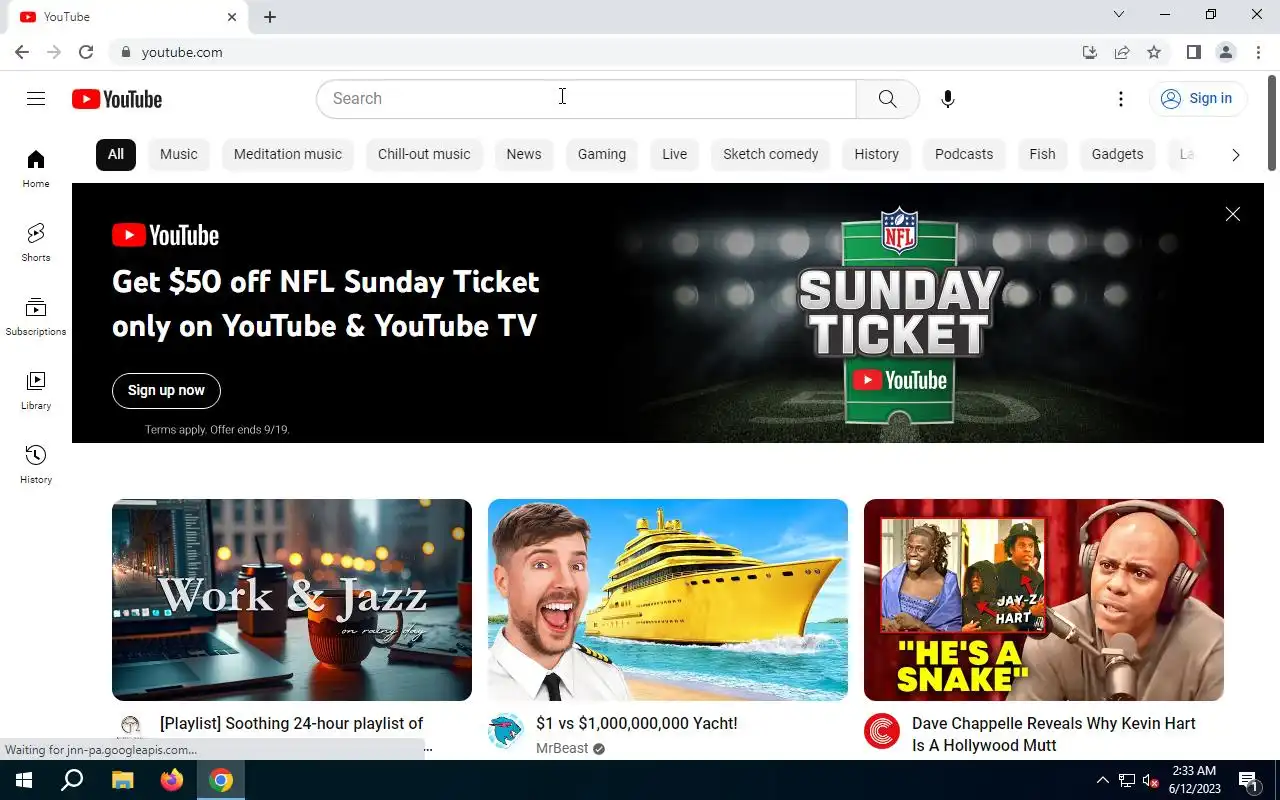Click the Chrome taskbar icon

point(221,780)
